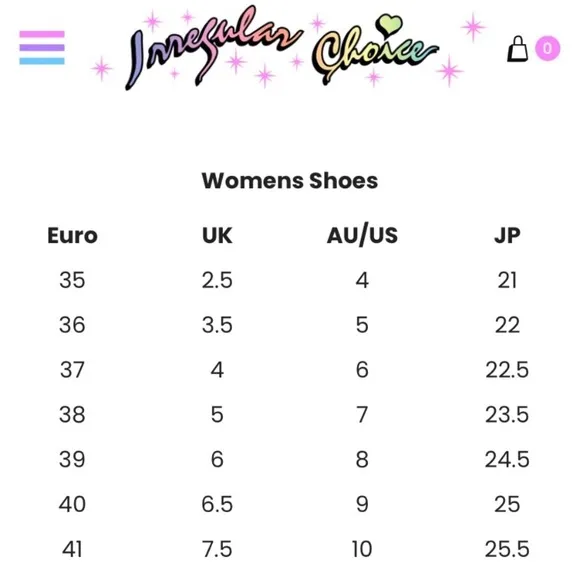
Task: Click AU/US size 7 cell
Action: 362,414
